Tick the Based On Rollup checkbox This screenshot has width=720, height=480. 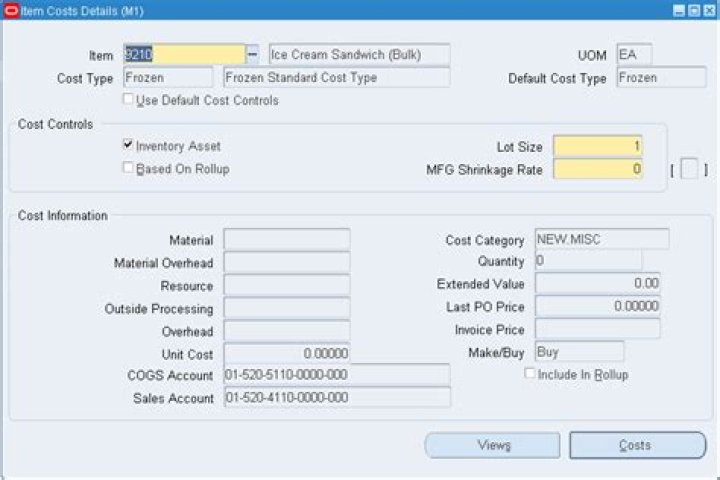[x=128, y=168]
